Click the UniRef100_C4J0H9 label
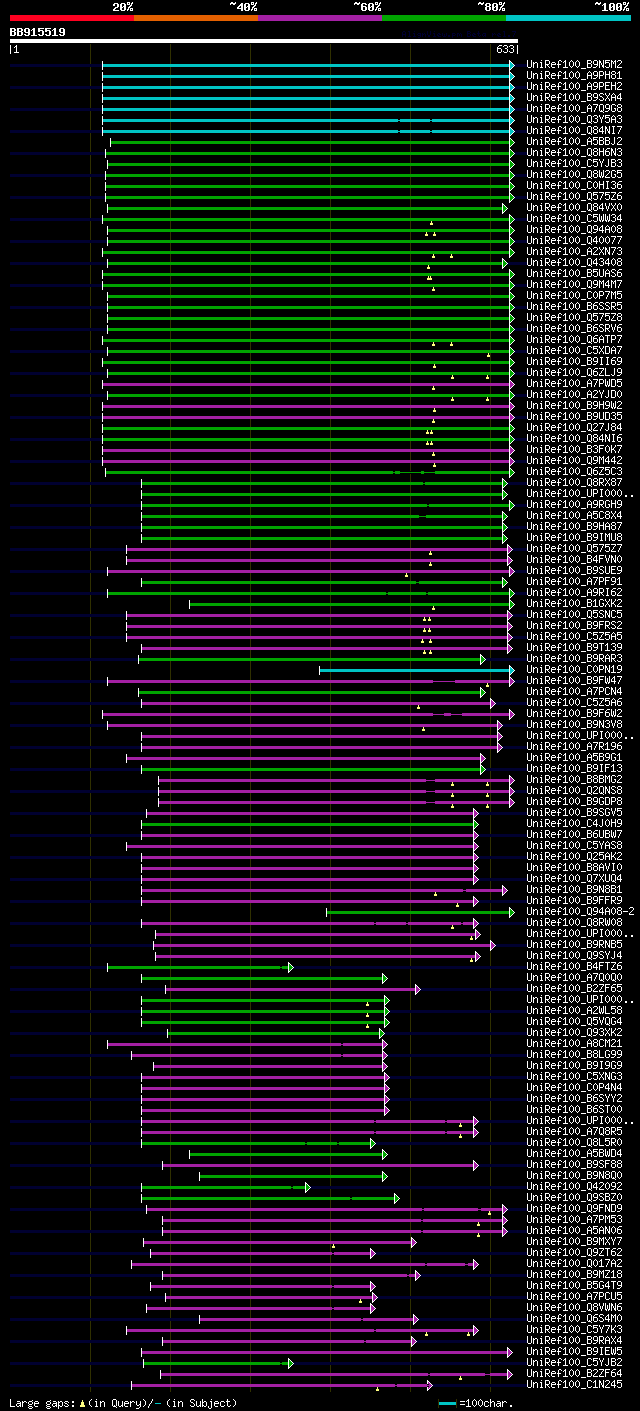The height and width of the screenshot is (1411, 640). tap(576, 824)
